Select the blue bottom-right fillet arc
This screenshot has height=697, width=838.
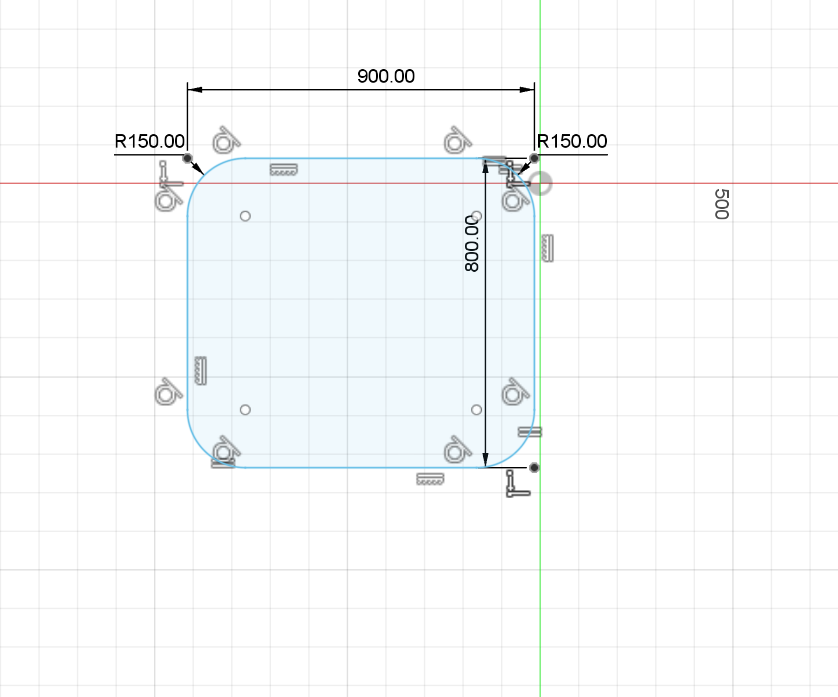(x=517, y=451)
